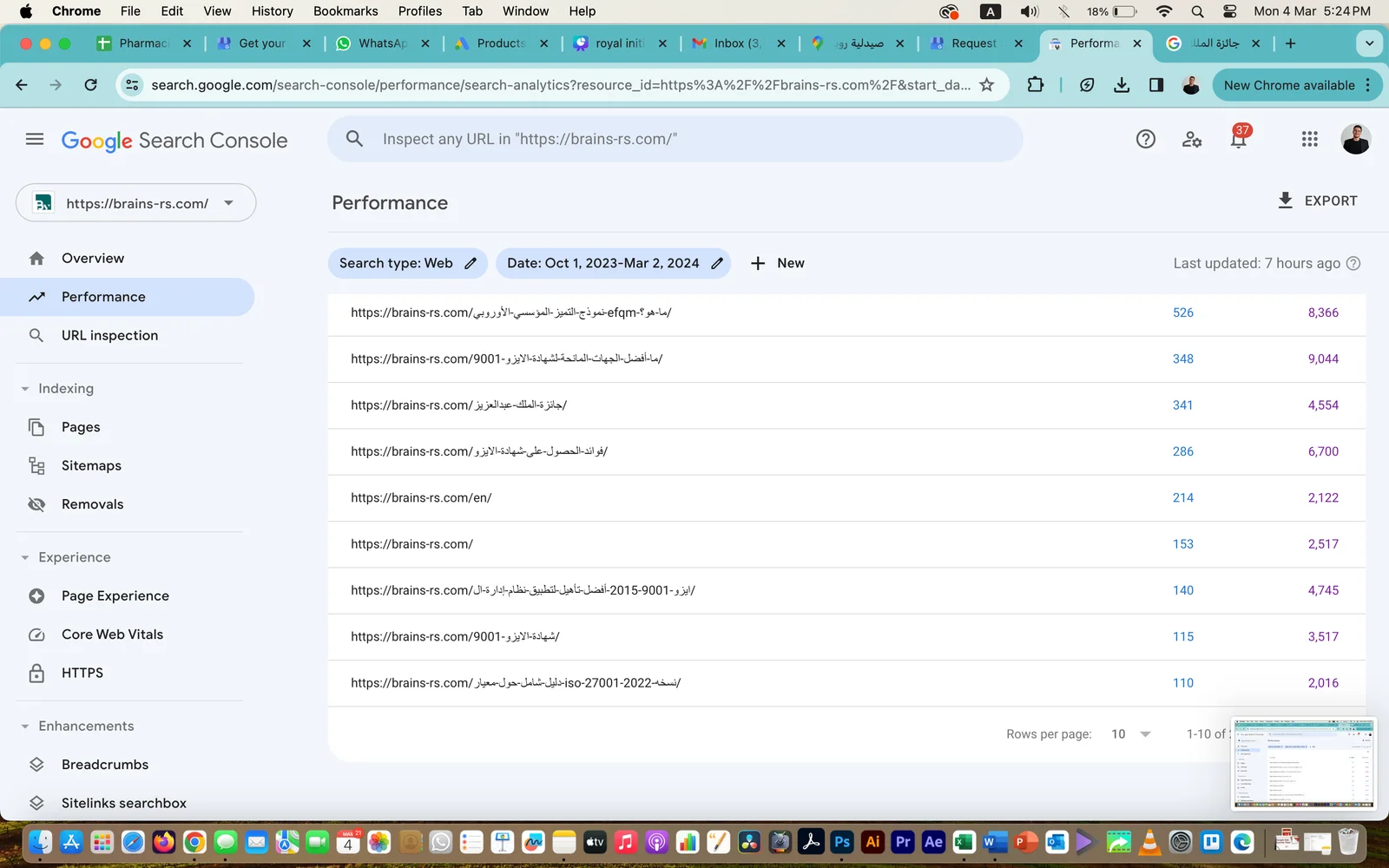1389x868 pixels.
Task: Click the users and settings icon
Action: (x=1192, y=139)
